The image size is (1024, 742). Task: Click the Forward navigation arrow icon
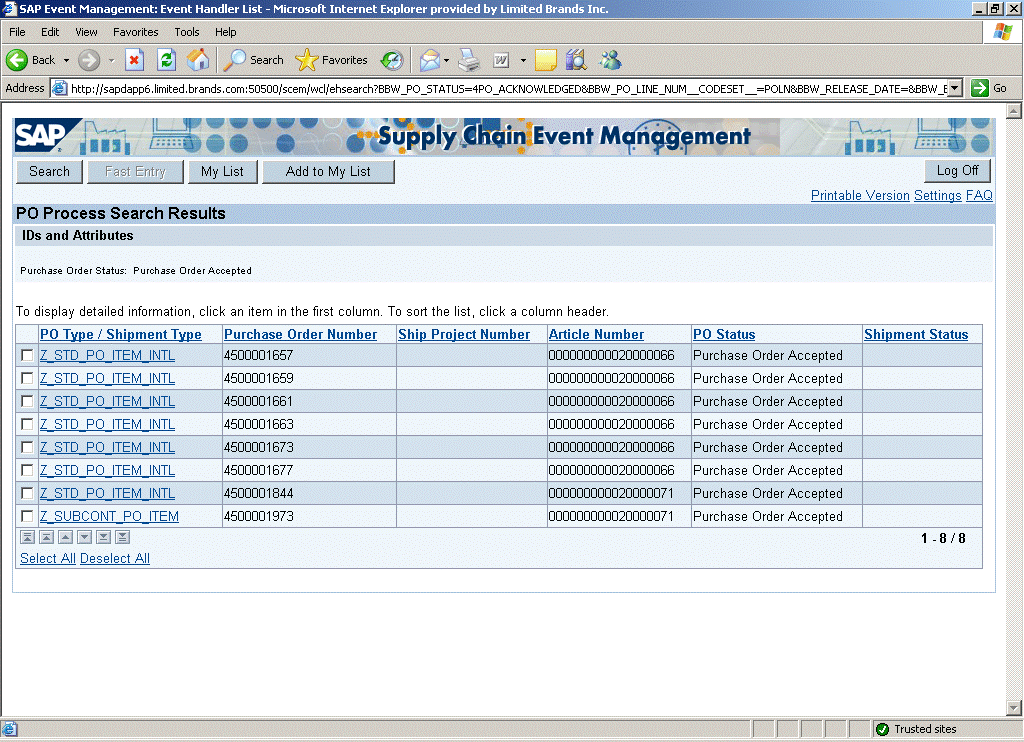(x=89, y=60)
